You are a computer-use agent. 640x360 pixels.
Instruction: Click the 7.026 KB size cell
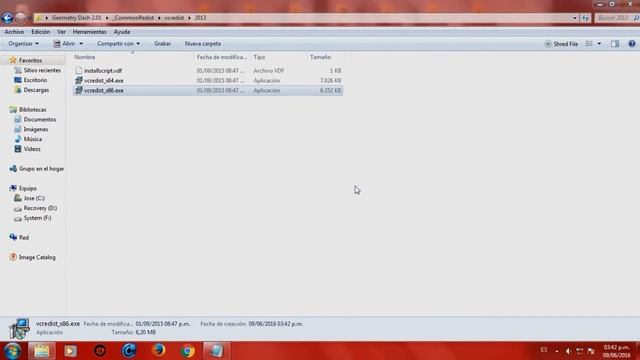(x=330, y=80)
